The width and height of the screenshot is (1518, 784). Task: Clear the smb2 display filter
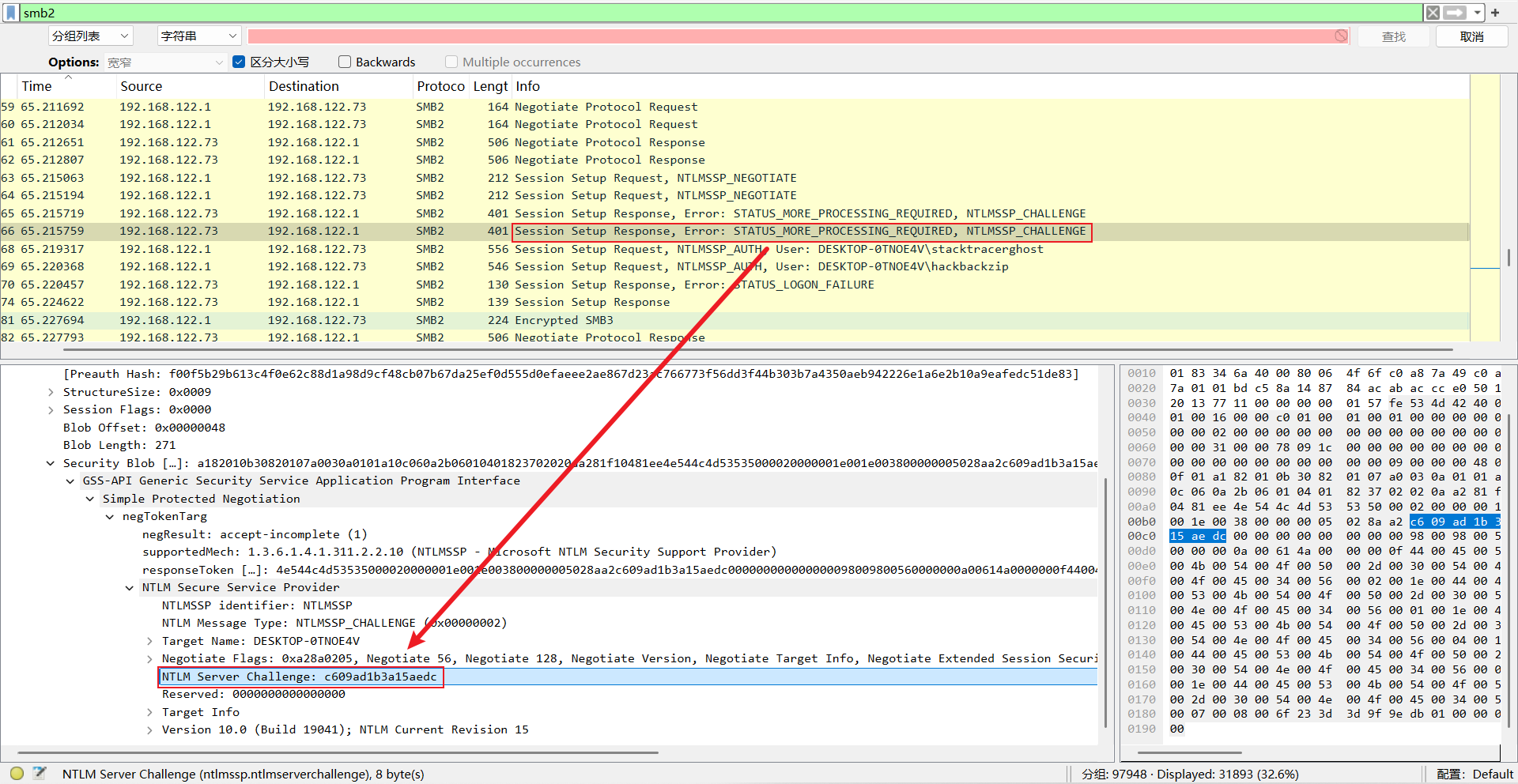[x=1433, y=13]
